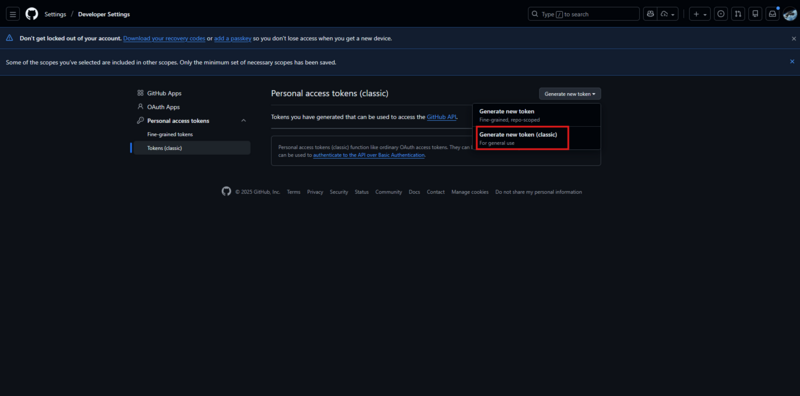The height and width of the screenshot is (396, 800).
Task: Open the Copilot dropdown beside the Copilot icon
Action: pyautogui.click(x=668, y=14)
